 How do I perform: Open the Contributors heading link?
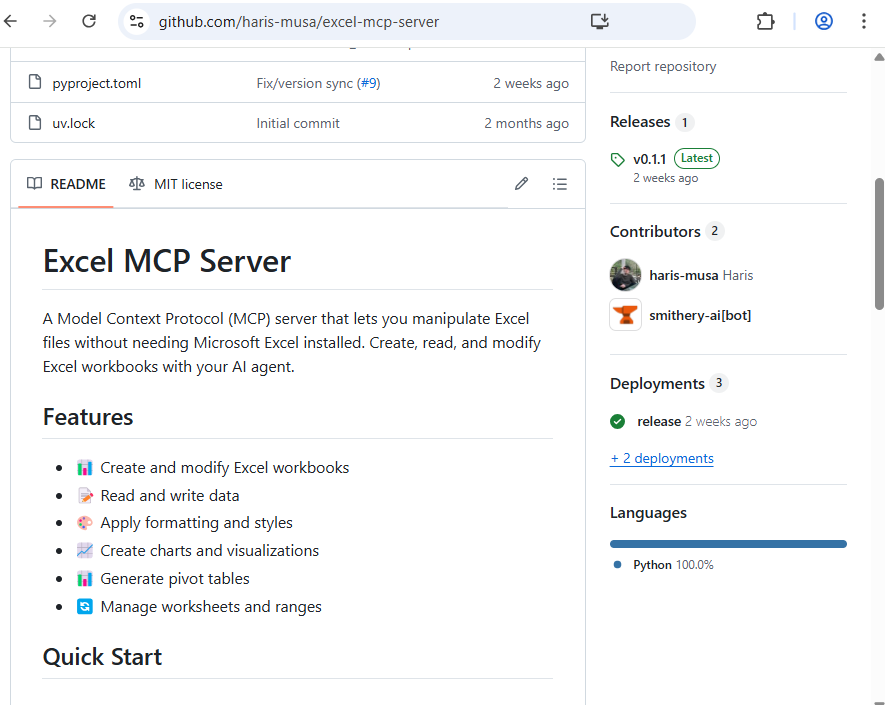pyautogui.click(x=655, y=231)
